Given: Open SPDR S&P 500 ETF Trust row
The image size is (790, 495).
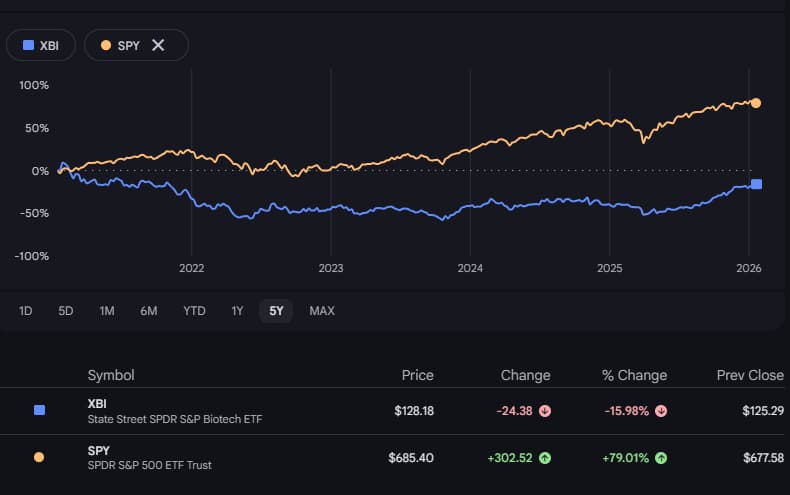Looking at the screenshot, I should coord(149,465).
